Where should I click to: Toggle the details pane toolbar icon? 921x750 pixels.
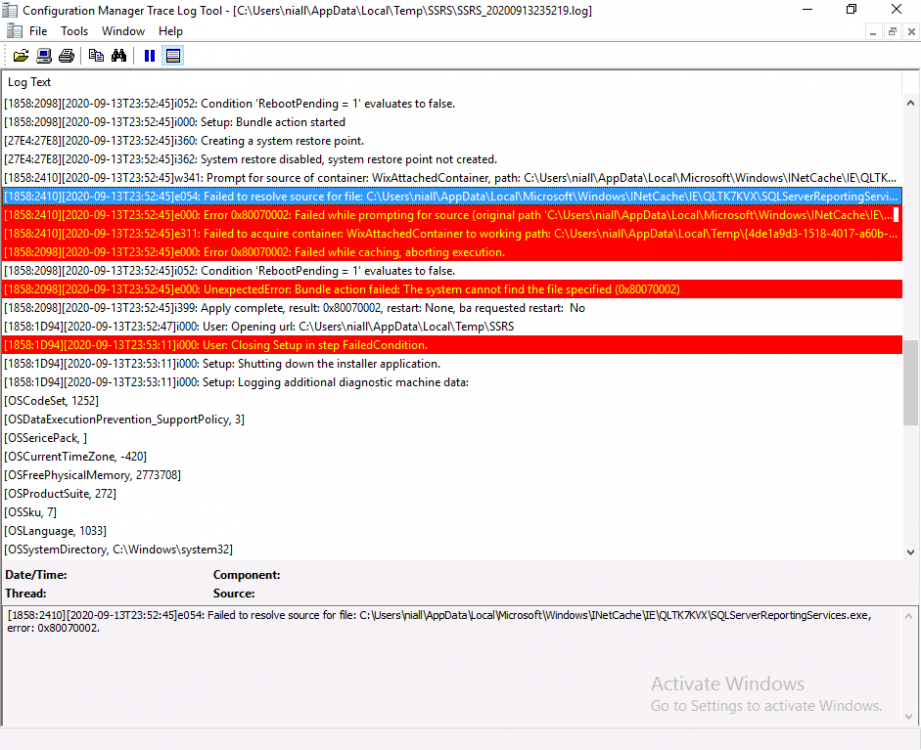(x=173, y=56)
